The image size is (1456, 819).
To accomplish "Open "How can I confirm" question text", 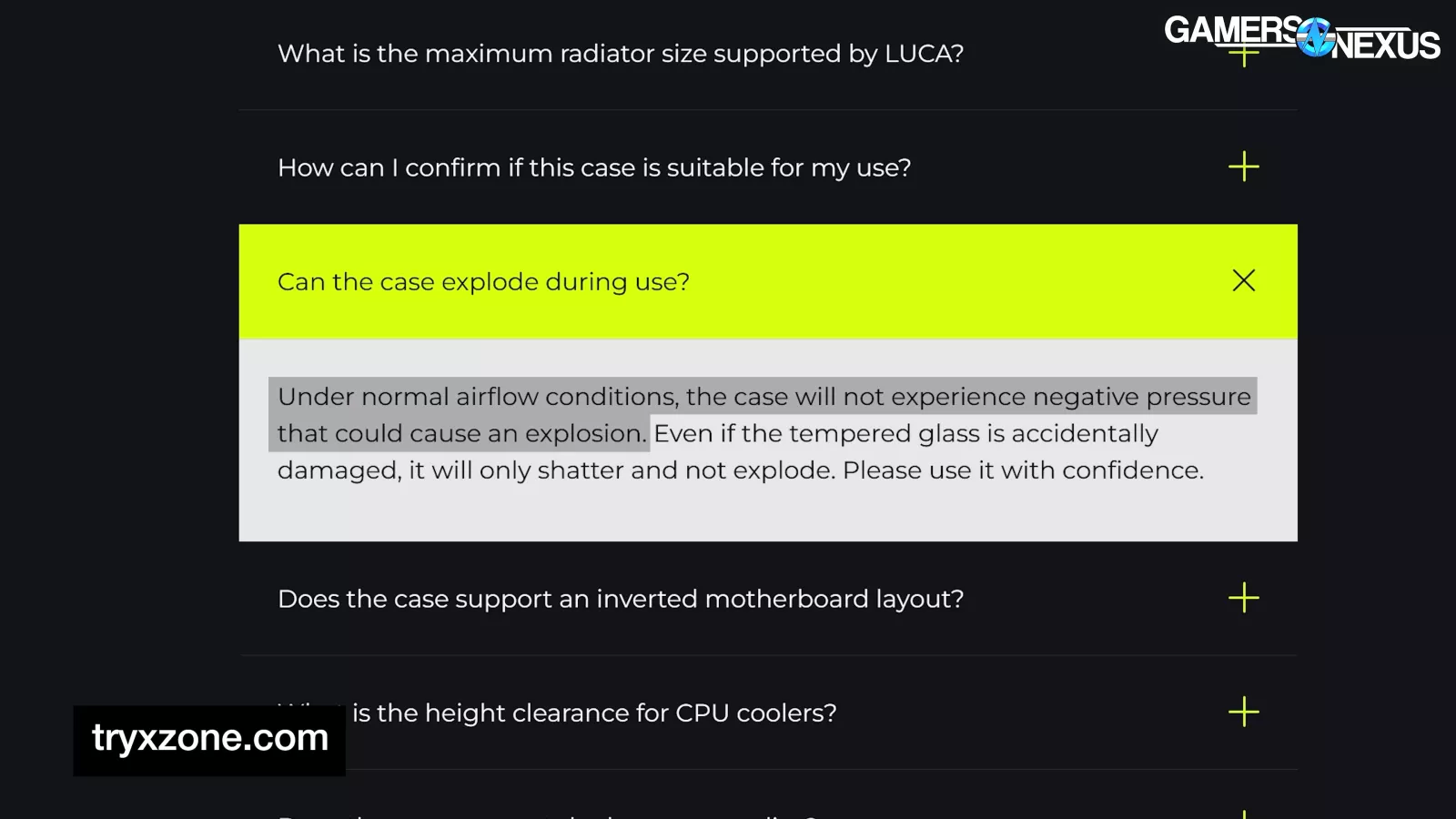I will coord(593,167).
